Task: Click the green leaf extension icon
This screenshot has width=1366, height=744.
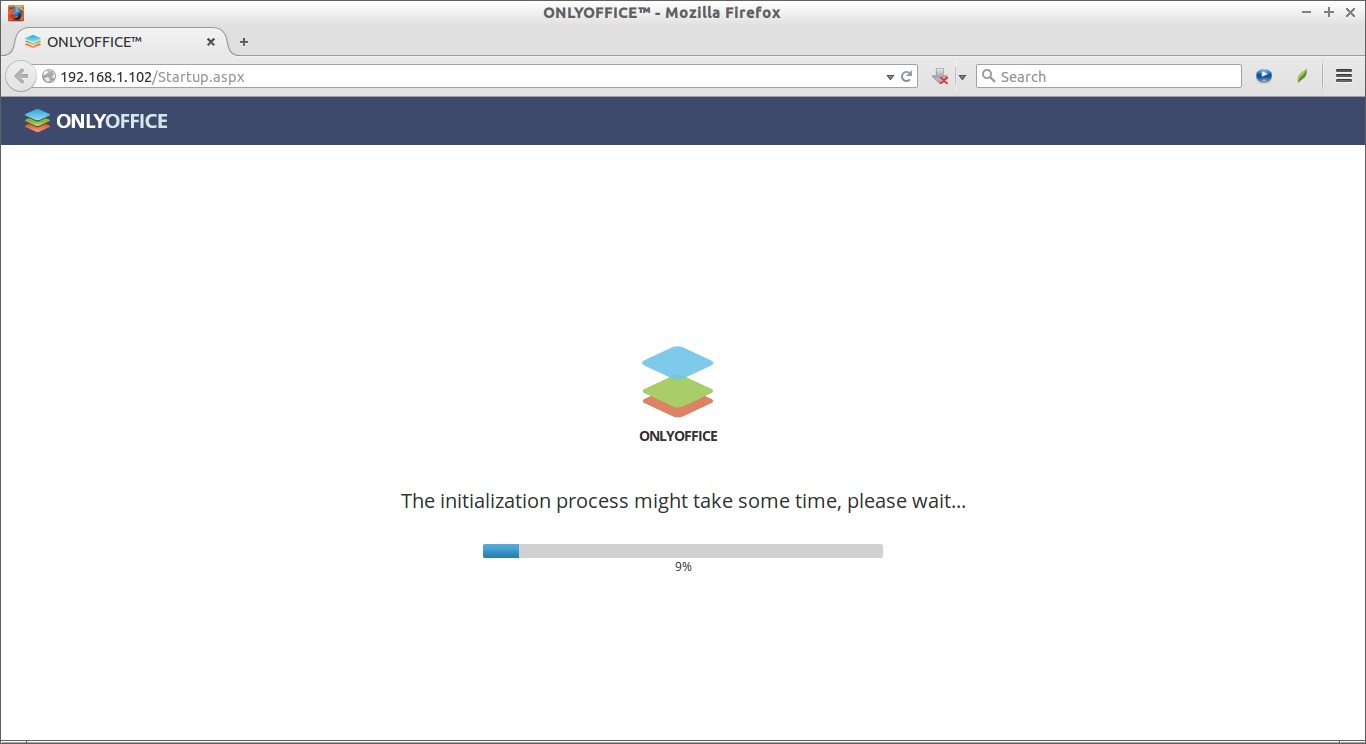Action: 1302,76
